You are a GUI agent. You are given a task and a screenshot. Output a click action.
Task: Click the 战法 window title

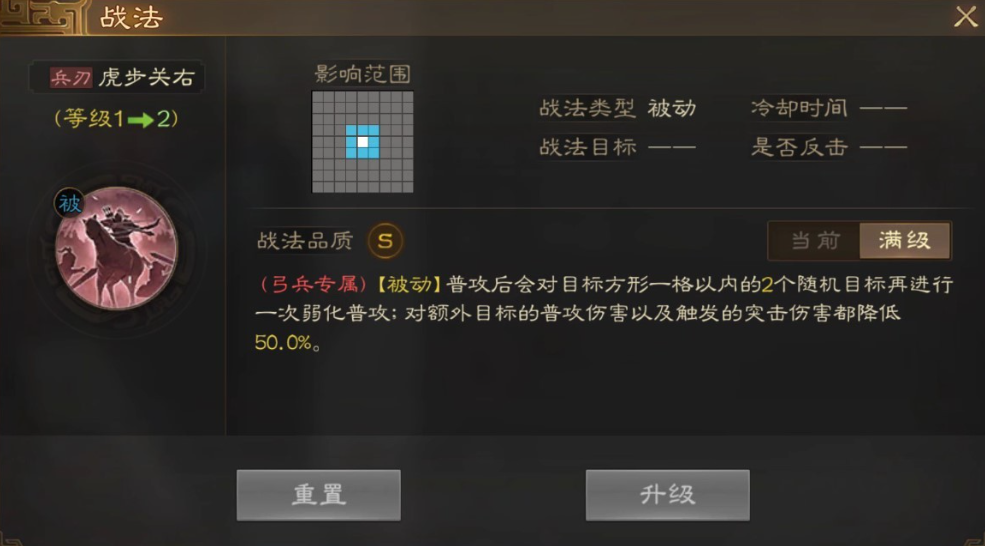(131, 18)
